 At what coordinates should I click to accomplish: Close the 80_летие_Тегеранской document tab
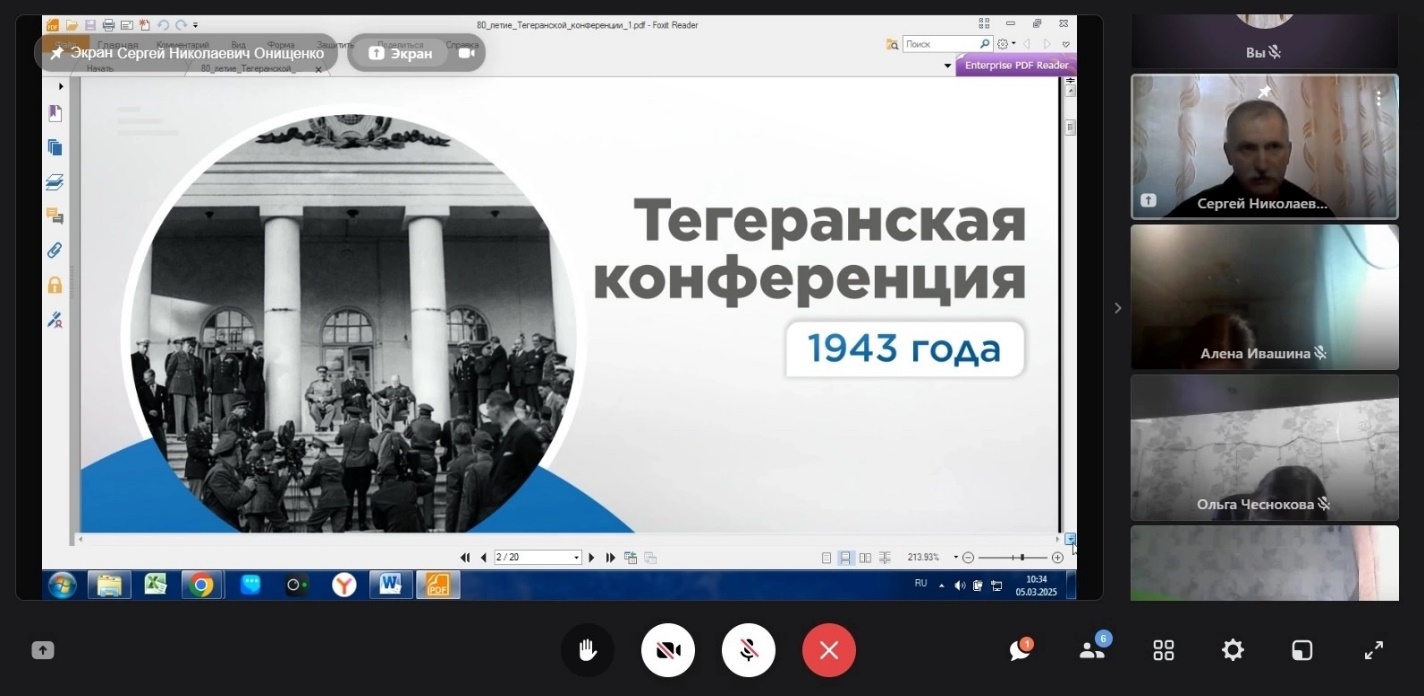pyautogui.click(x=319, y=69)
